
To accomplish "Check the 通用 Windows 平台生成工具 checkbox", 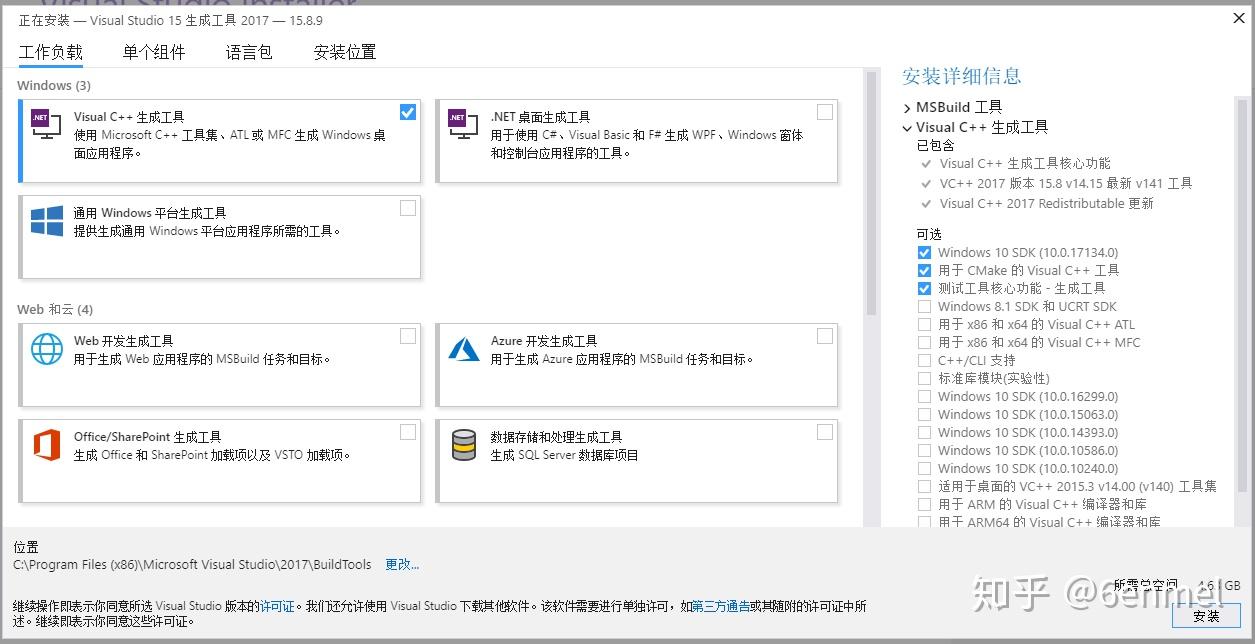I will coord(408,208).
